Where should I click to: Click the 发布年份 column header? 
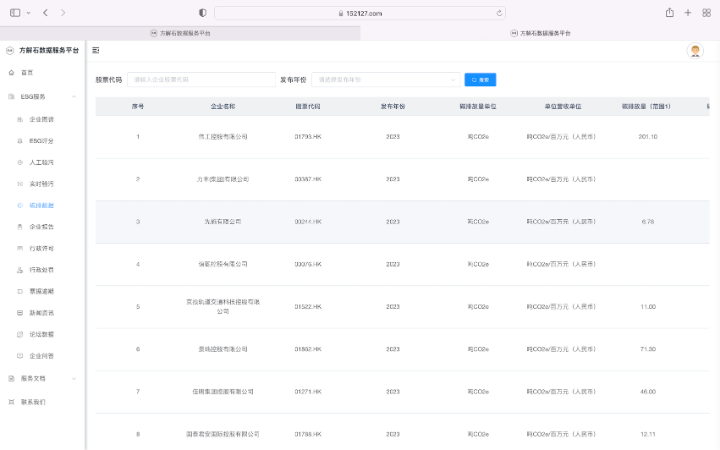(x=393, y=106)
